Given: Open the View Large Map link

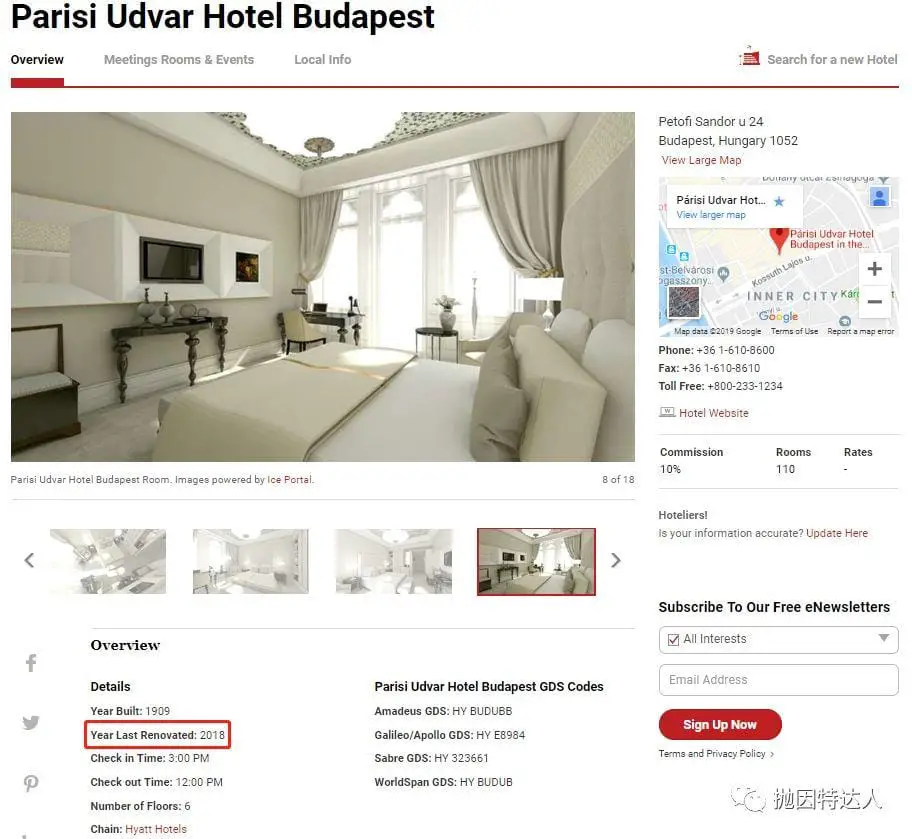Looking at the screenshot, I should click(x=701, y=160).
